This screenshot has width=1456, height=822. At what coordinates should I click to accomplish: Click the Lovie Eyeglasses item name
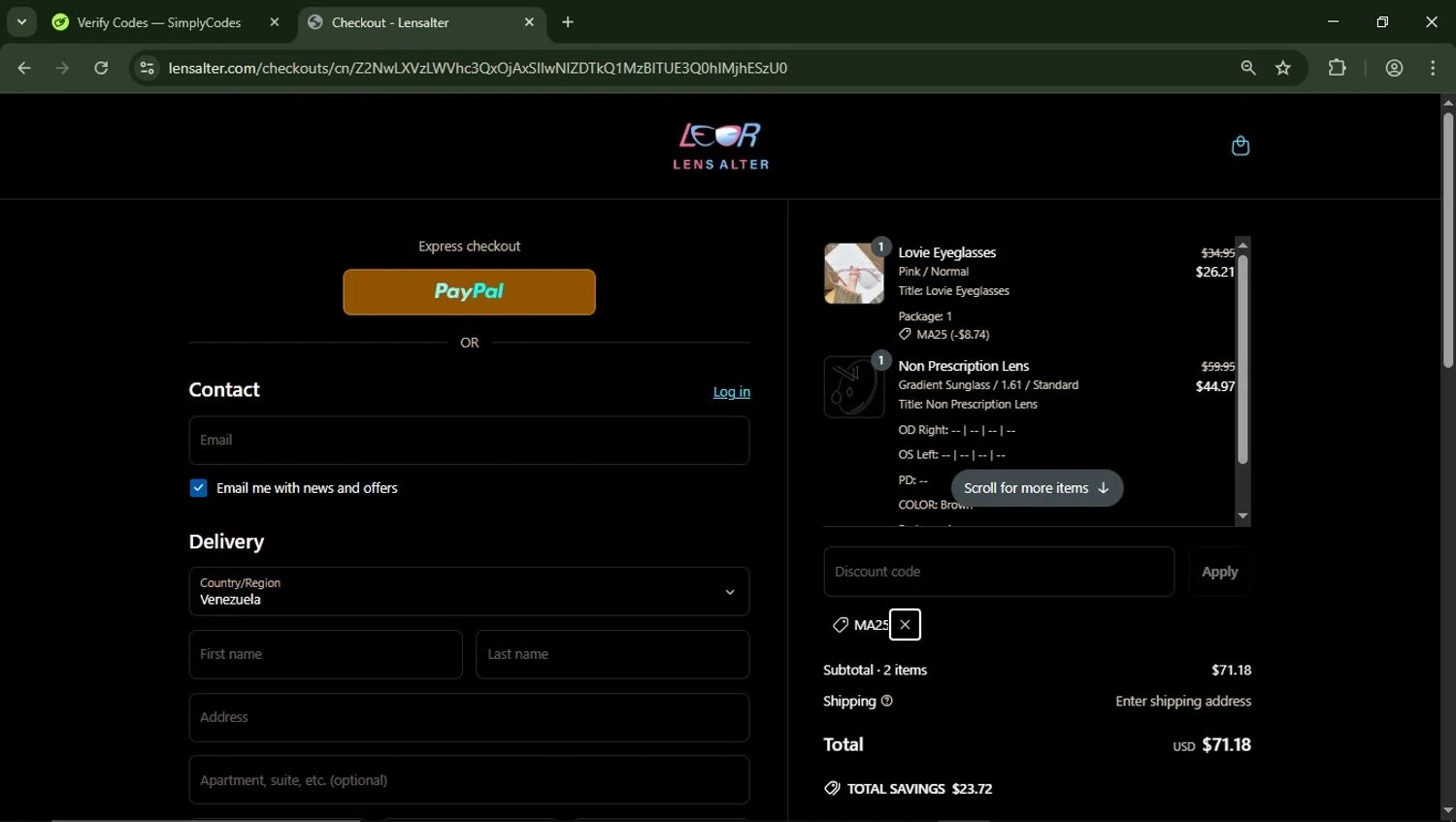947,252
